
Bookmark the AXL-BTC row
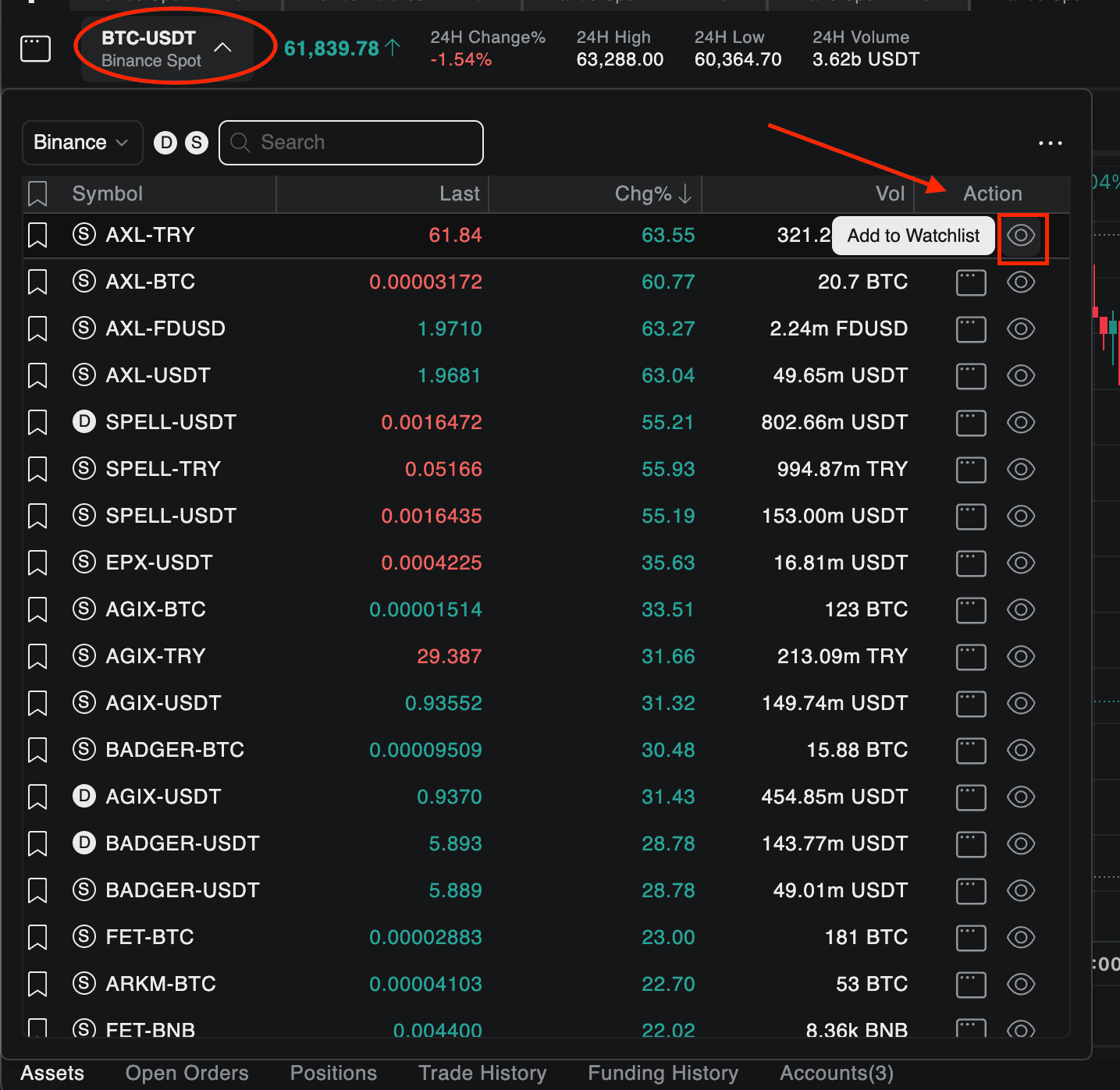click(x=37, y=282)
